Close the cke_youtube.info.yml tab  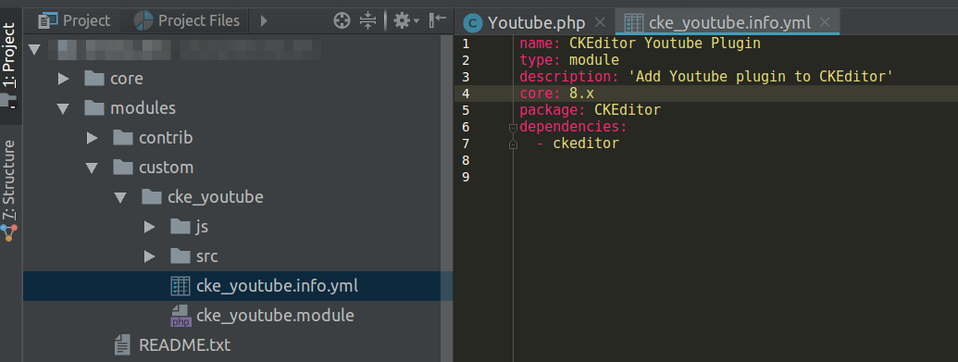point(825,23)
